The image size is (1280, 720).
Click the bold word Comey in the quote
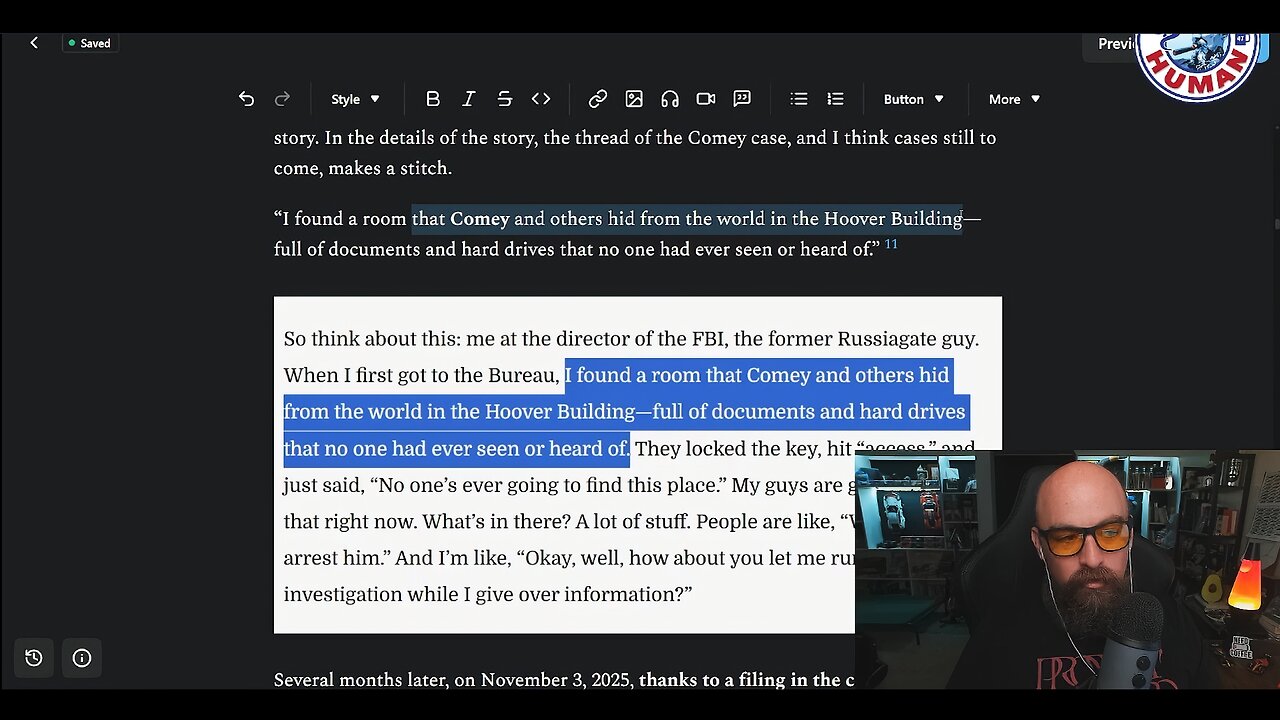(x=480, y=219)
